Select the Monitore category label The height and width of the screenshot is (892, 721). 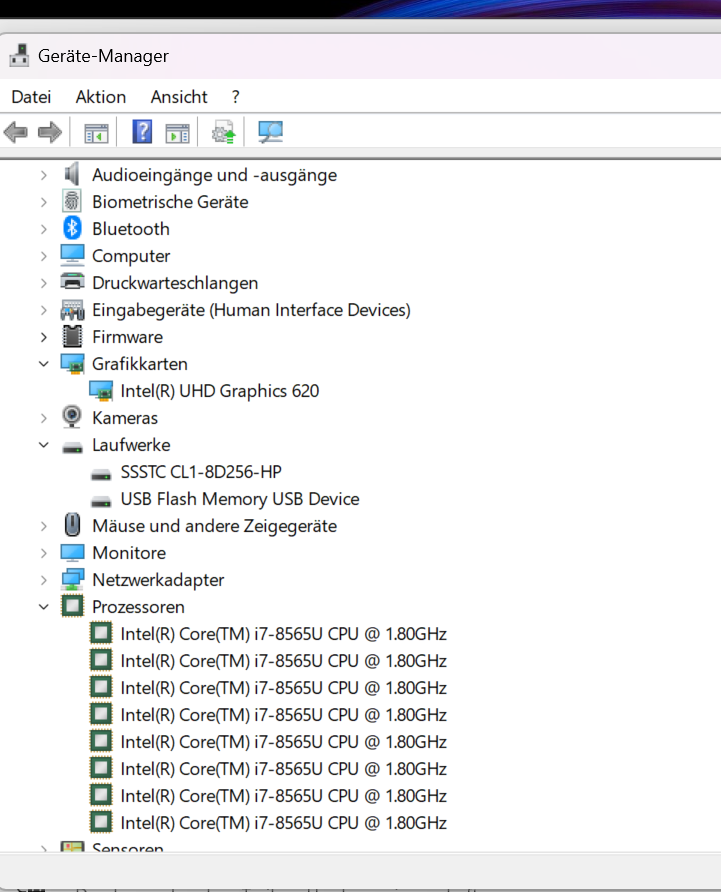(x=129, y=553)
